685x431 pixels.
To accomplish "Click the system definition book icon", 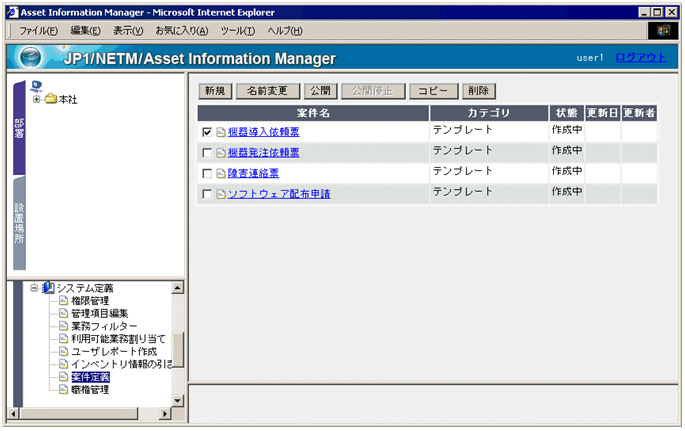I will point(47,288).
